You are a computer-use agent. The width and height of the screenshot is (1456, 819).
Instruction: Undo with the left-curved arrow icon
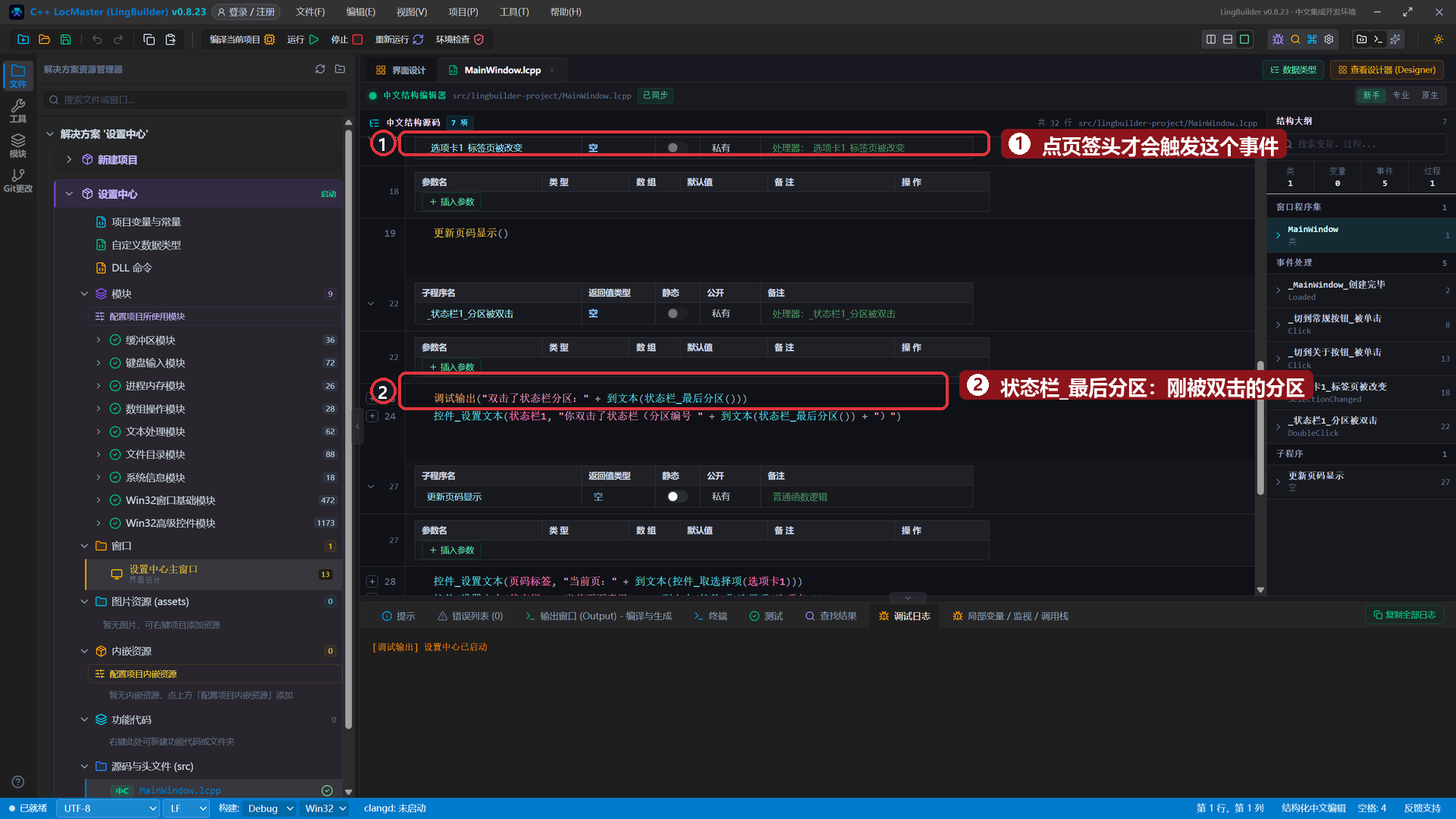[97, 39]
